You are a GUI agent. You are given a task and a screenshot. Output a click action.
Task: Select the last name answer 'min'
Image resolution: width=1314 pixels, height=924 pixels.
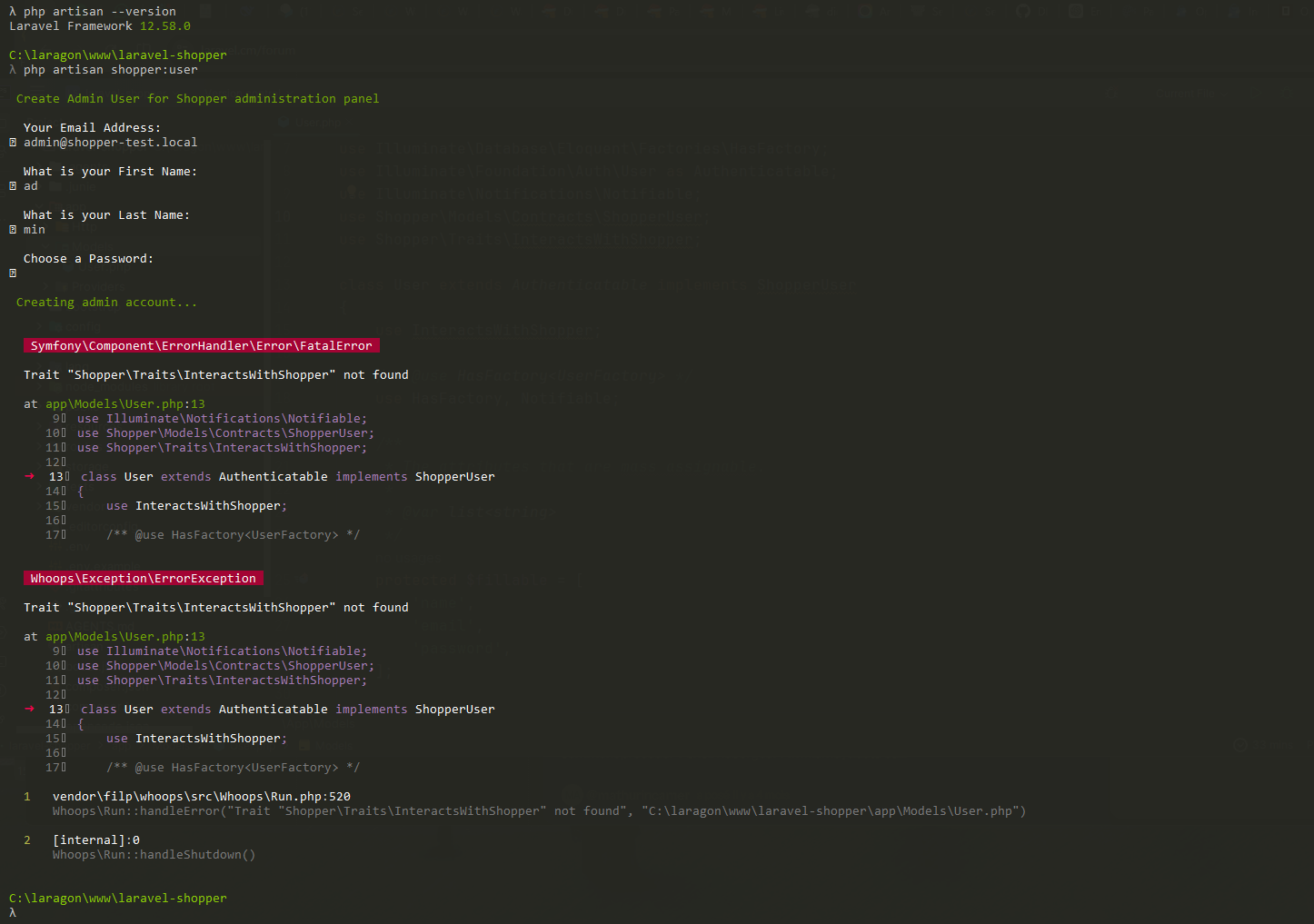[x=35, y=230]
